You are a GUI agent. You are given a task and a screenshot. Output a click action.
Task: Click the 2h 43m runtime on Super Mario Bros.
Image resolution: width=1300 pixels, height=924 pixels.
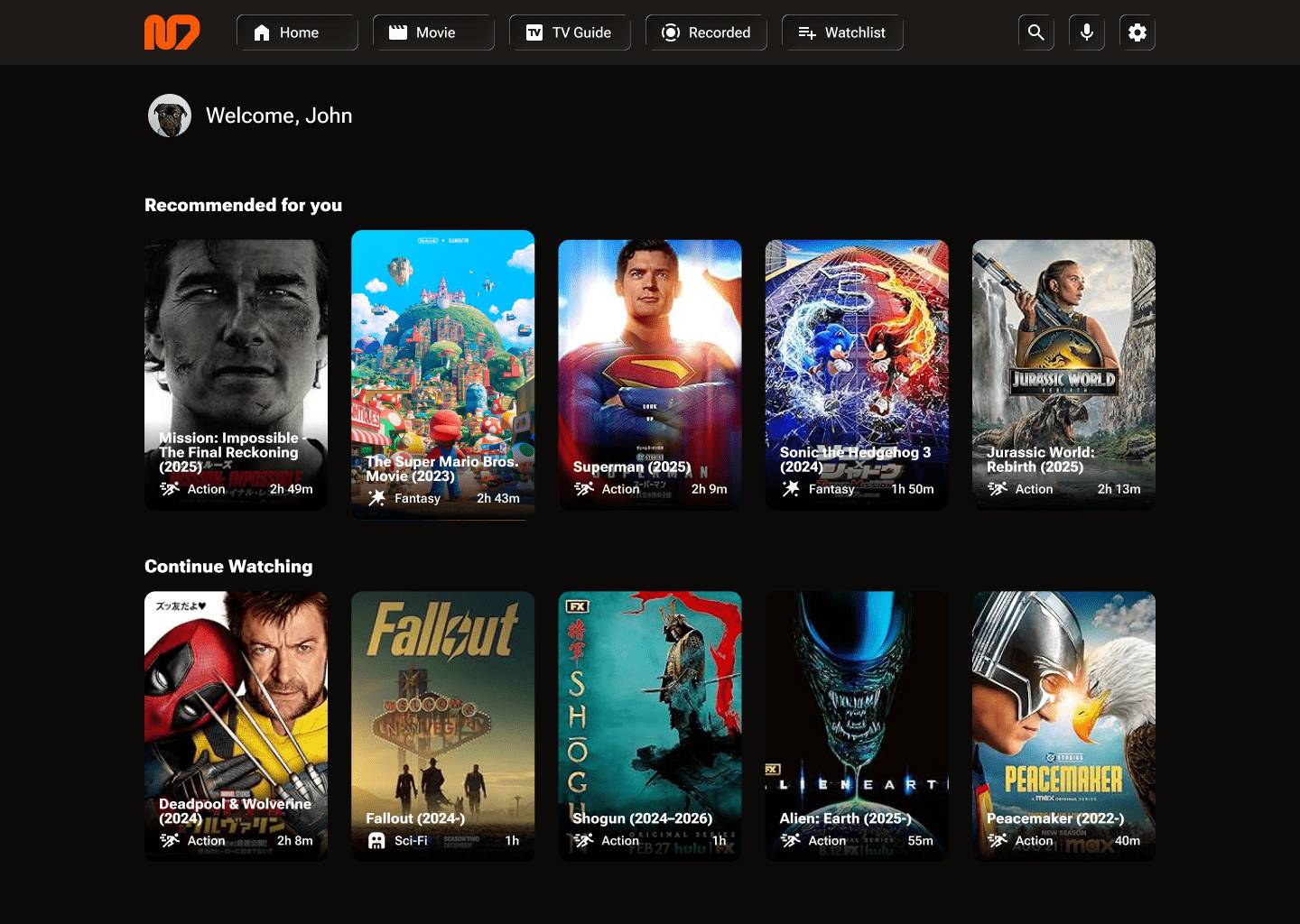tap(498, 498)
